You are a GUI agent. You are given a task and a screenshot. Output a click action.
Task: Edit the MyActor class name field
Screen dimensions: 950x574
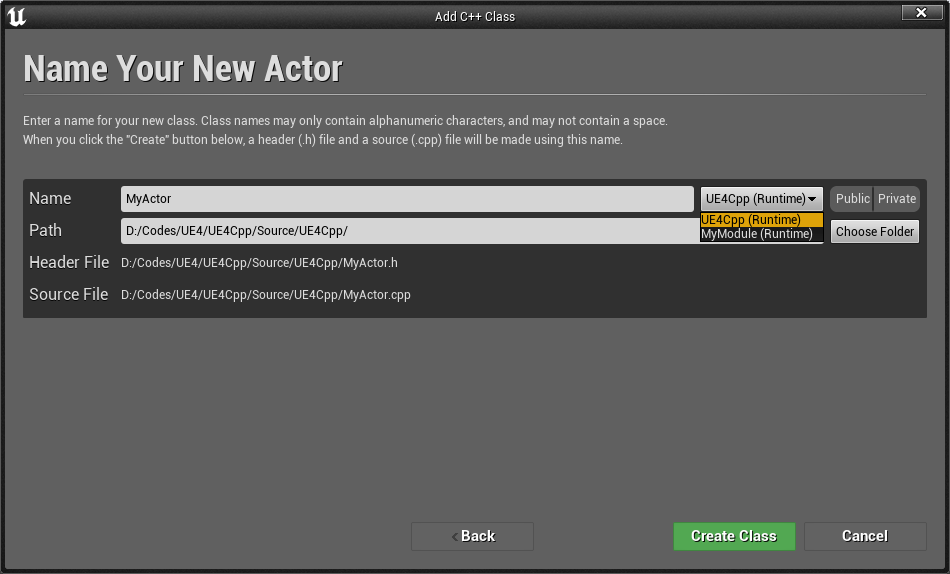(407, 199)
